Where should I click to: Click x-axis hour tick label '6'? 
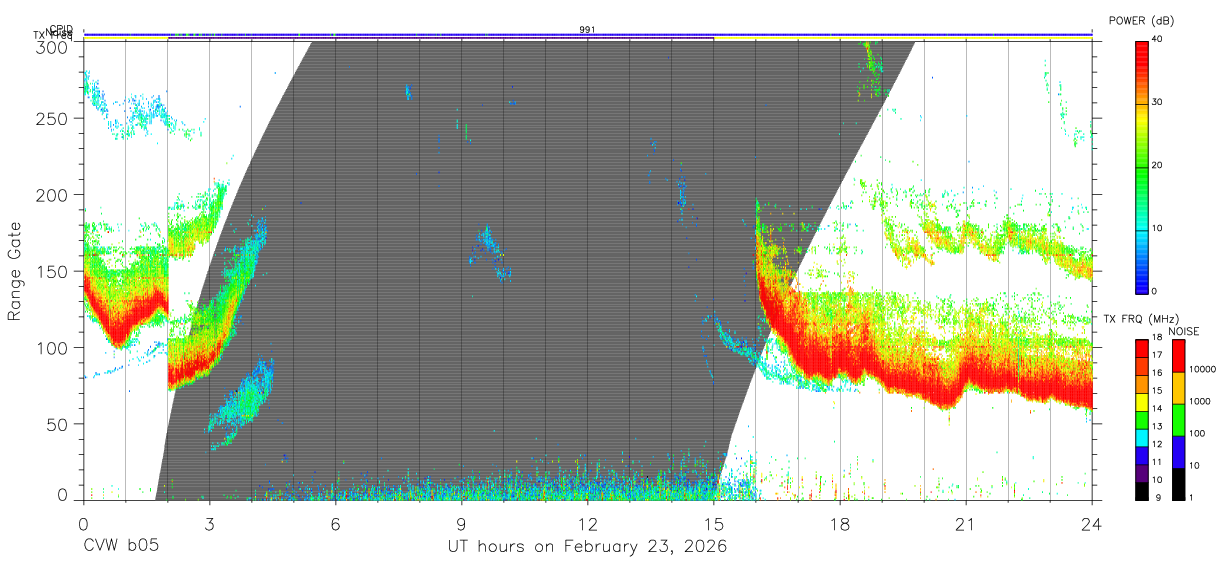(x=335, y=524)
